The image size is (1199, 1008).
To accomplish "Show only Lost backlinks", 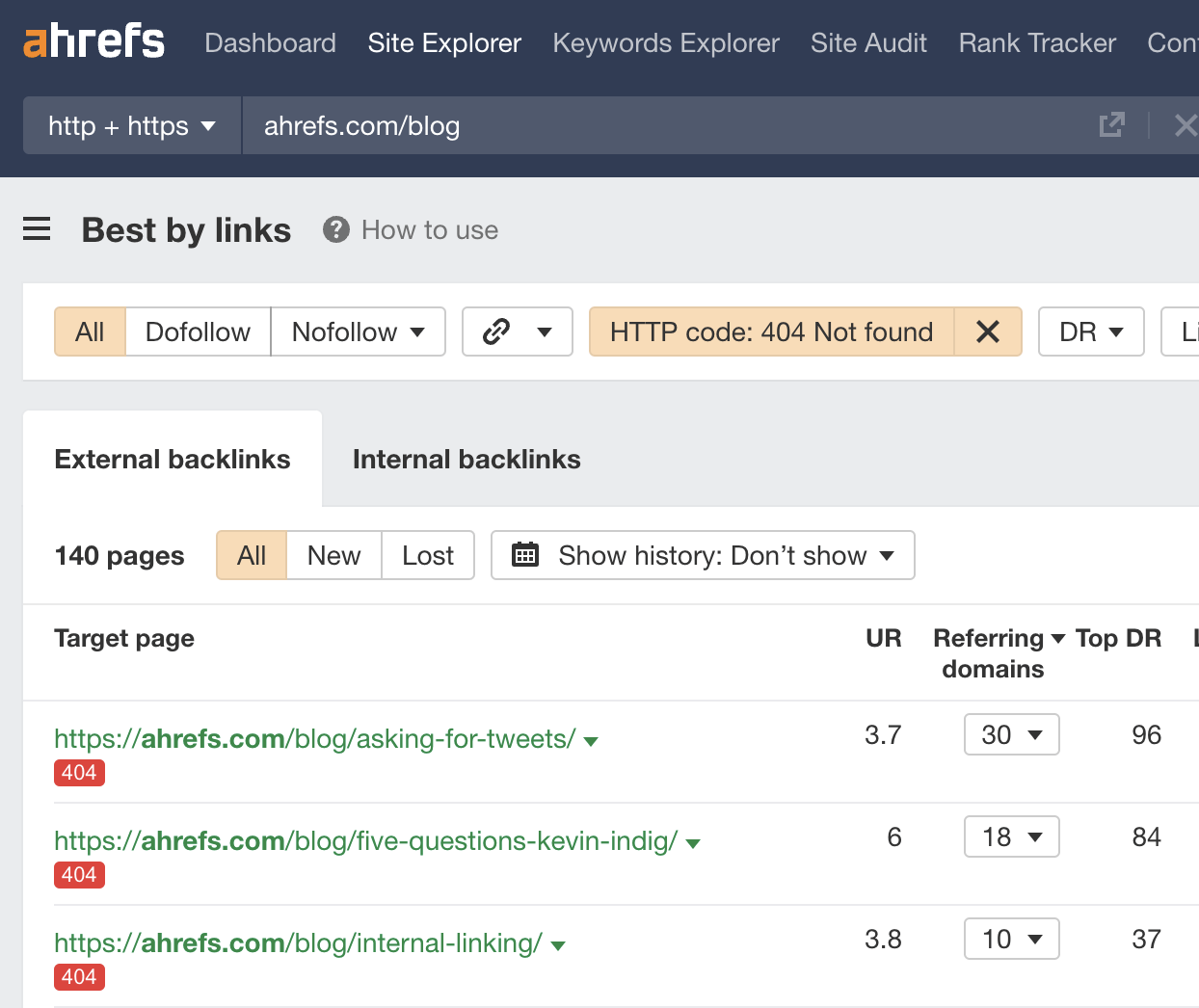I will click(427, 555).
